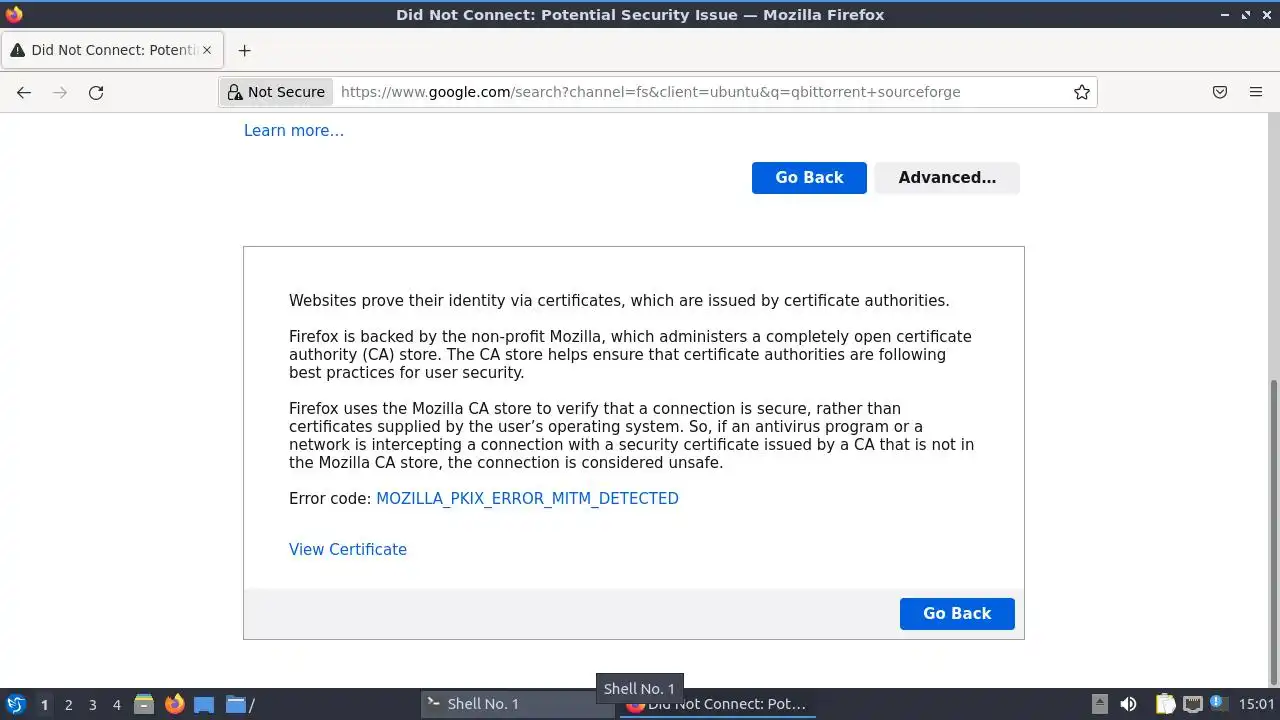Click the upper Go Back button

pyautogui.click(x=809, y=178)
